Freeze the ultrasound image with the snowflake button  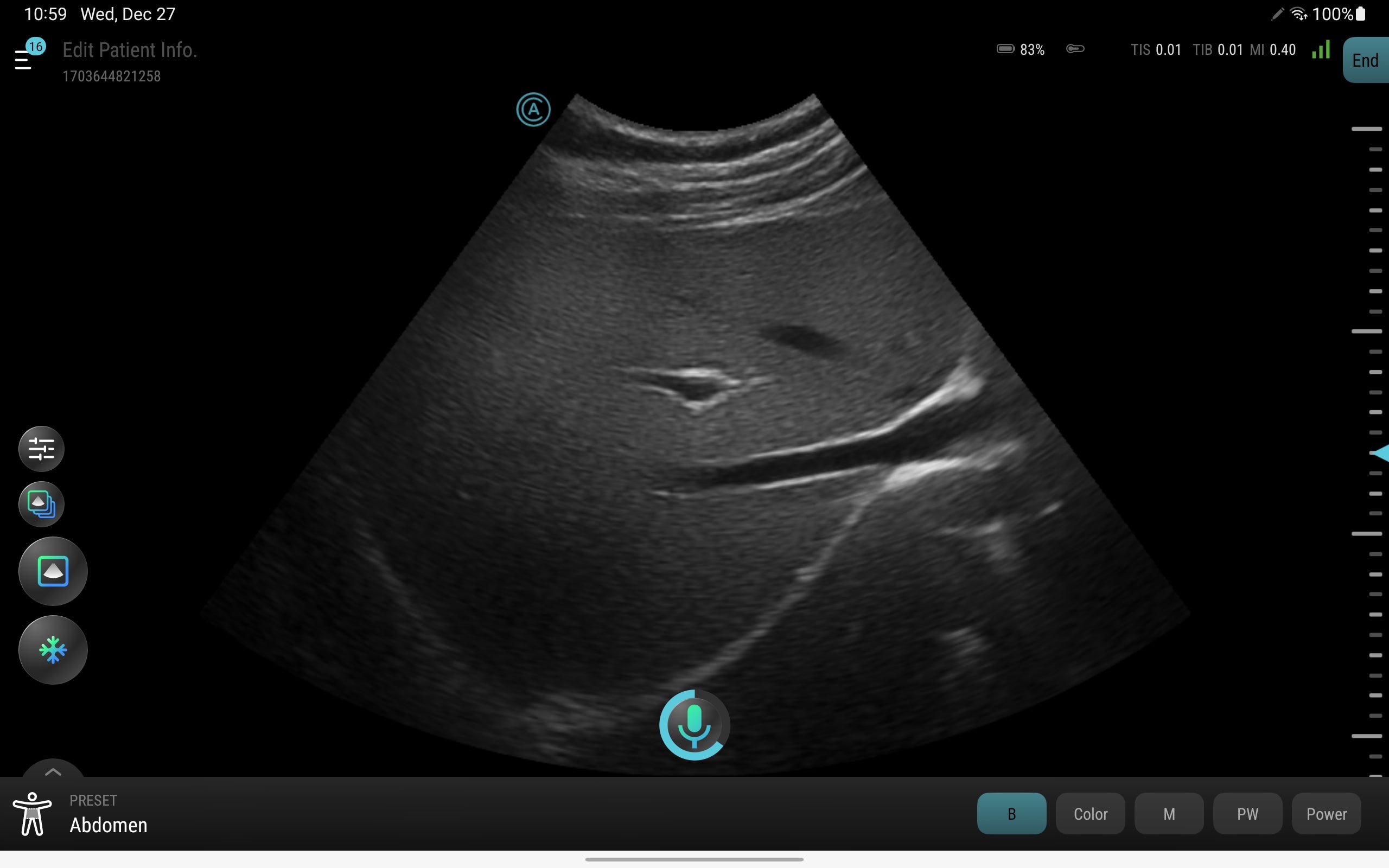[53, 650]
